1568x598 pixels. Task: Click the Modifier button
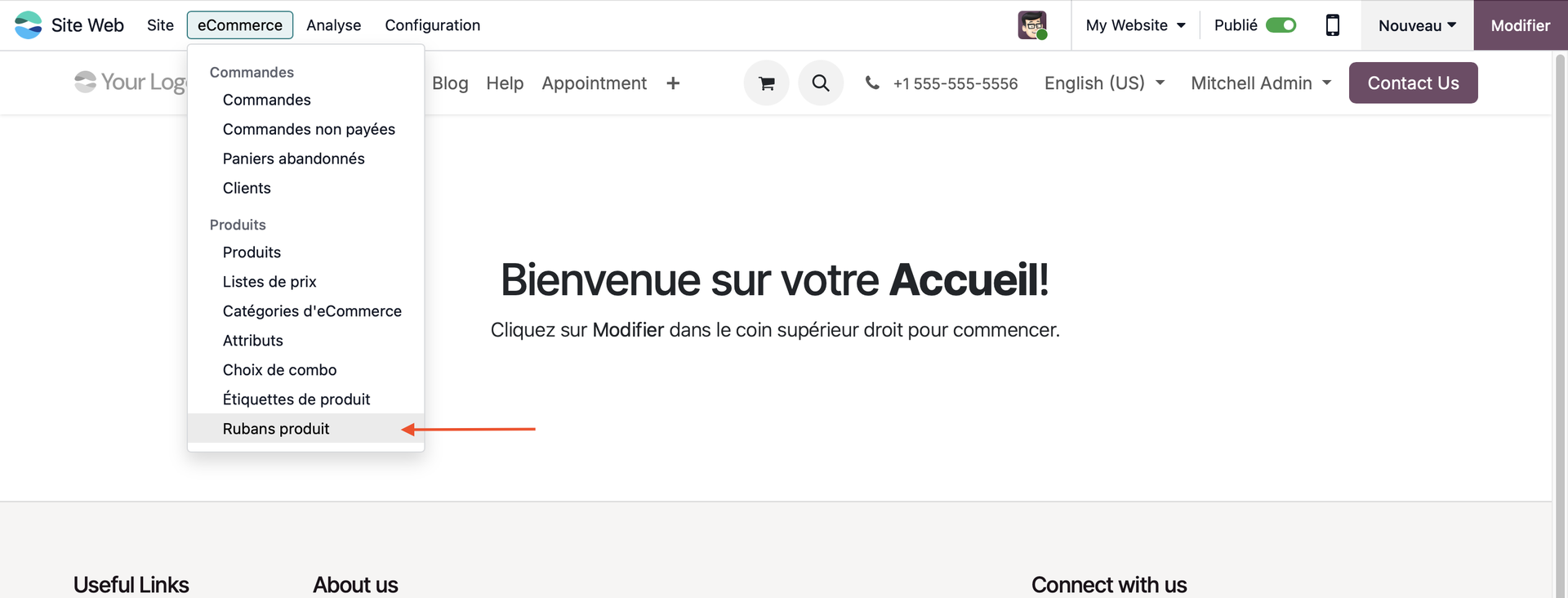point(1520,25)
